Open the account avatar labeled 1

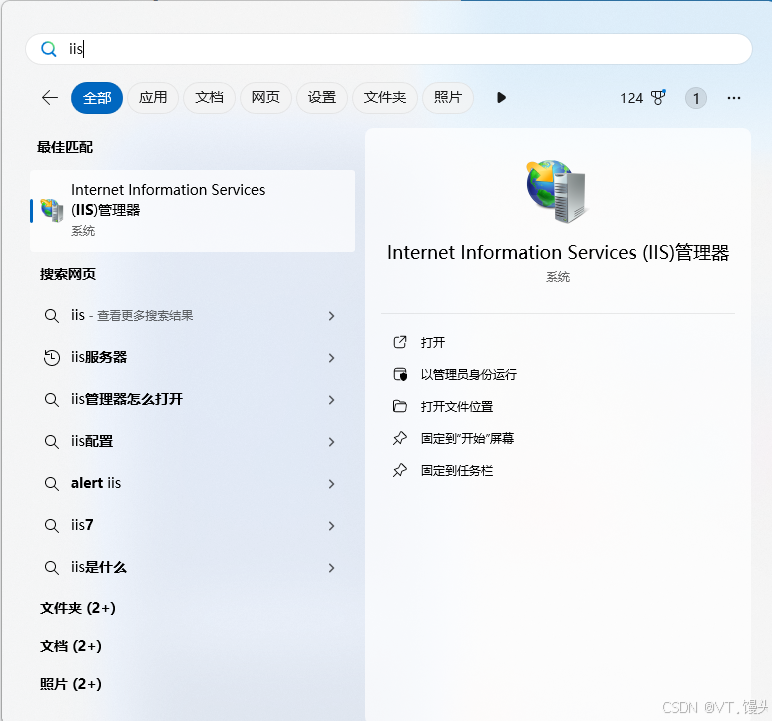[696, 98]
